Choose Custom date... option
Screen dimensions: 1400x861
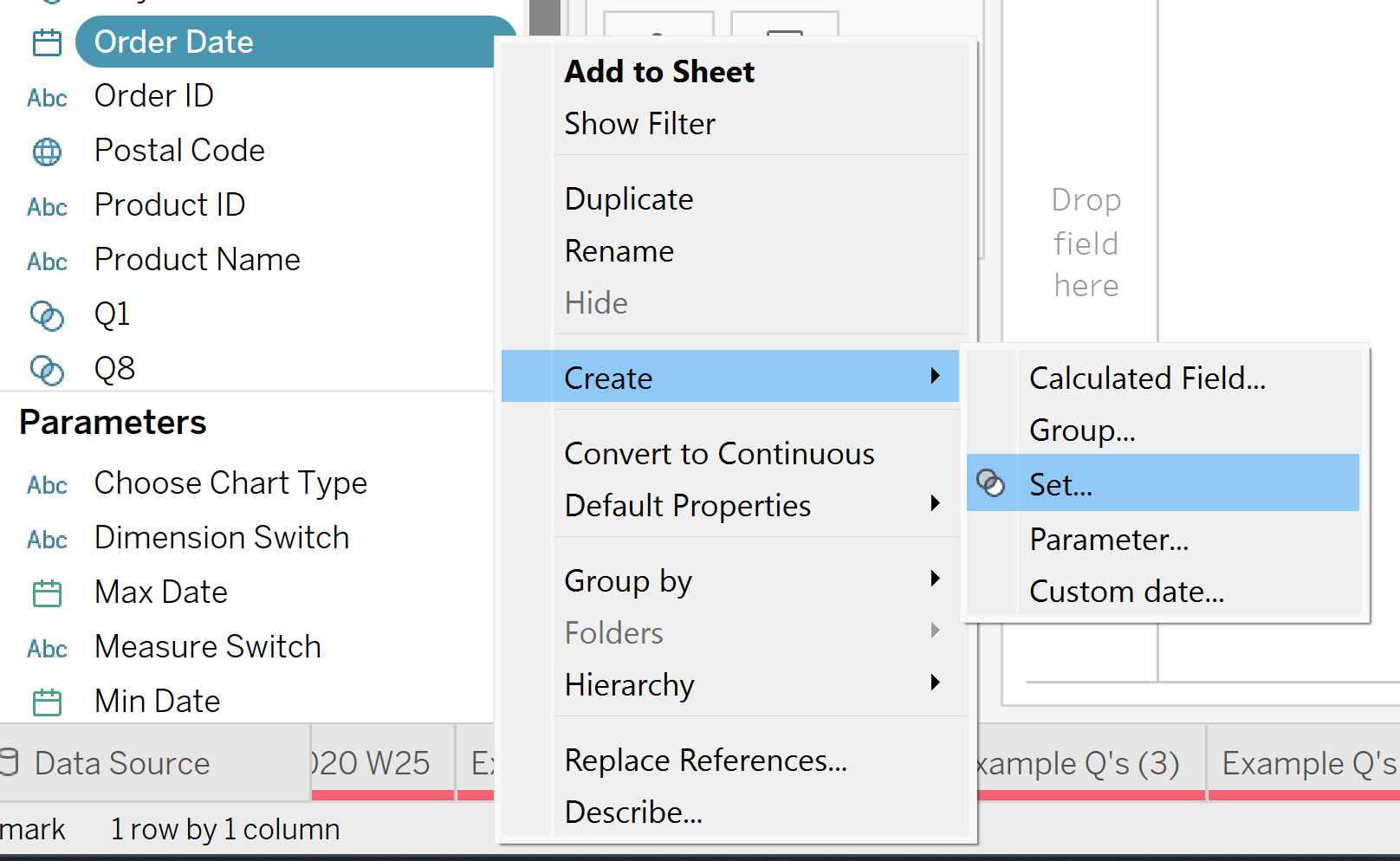point(1126,592)
